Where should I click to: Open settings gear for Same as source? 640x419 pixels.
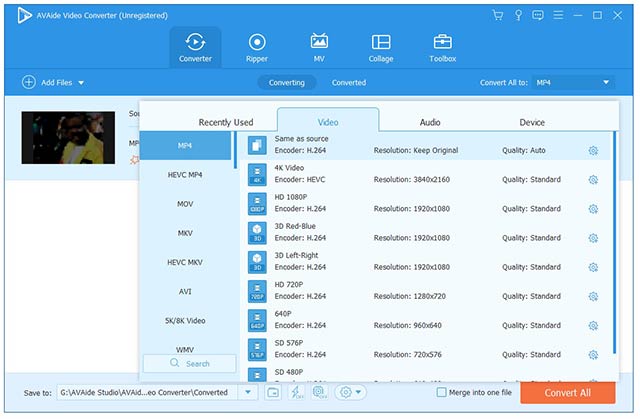(593, 151)
